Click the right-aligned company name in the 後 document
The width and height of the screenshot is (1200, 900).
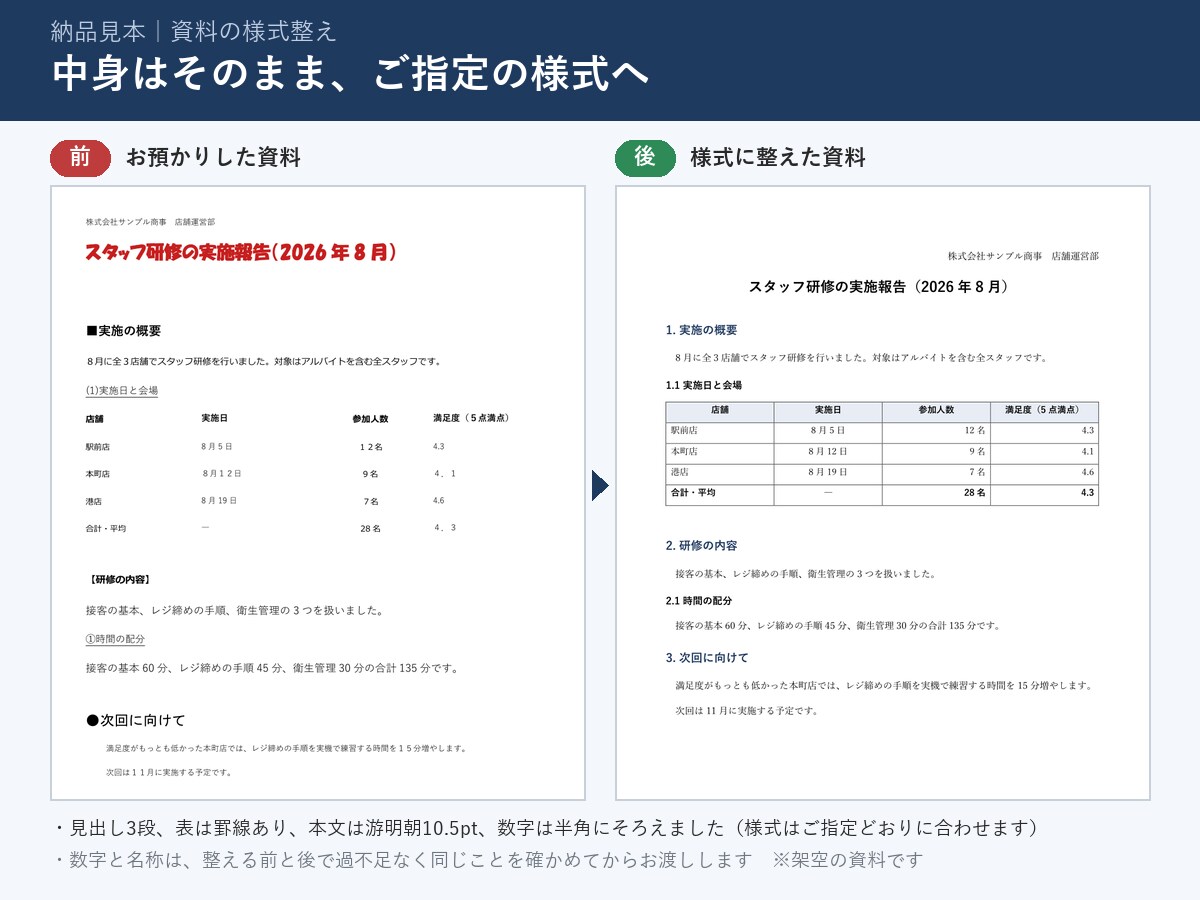1023,257
